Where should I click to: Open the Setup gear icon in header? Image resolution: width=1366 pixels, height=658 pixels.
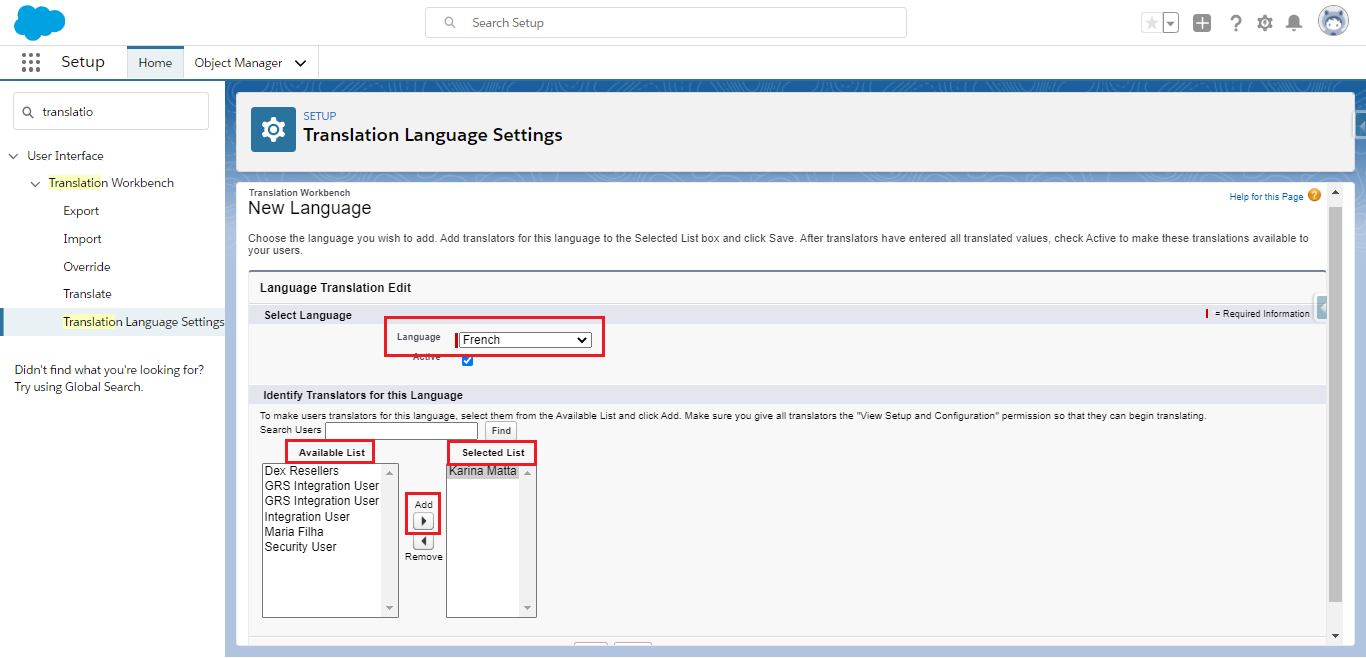(x=1265, y=23)
